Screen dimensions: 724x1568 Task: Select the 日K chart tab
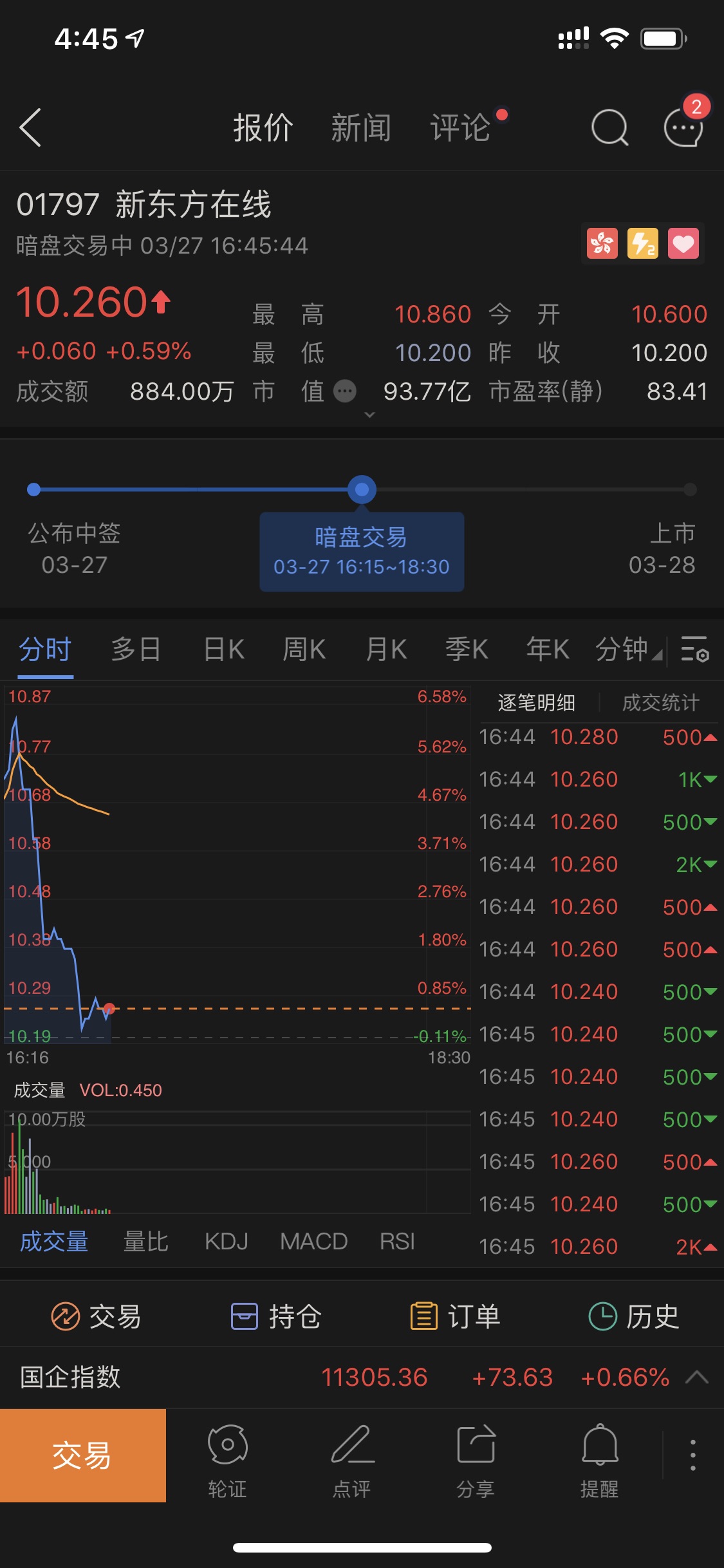(x=223, y=649)
